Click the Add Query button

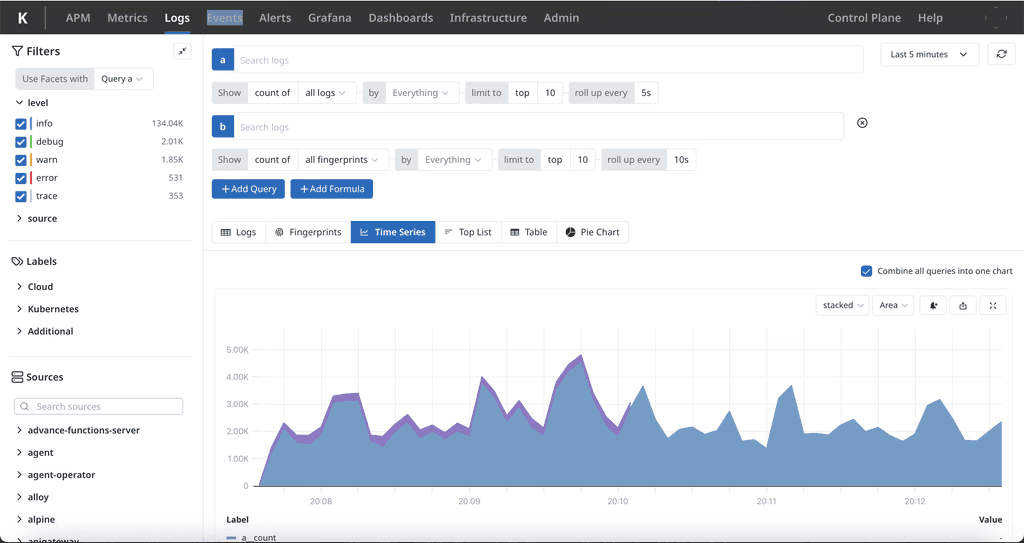click(x=249, y=189)
